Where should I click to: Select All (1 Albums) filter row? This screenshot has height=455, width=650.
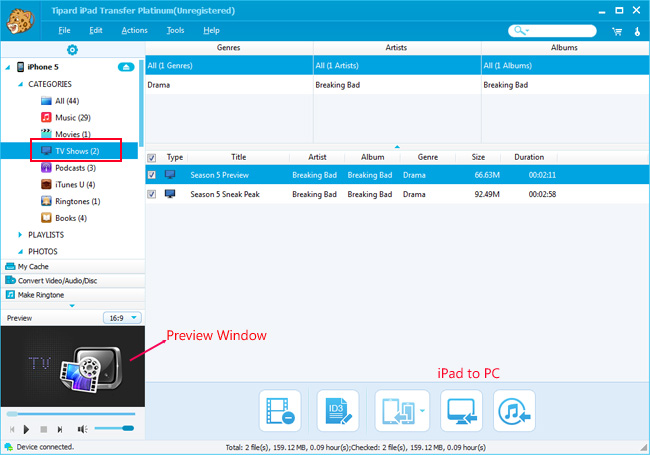tap(565, 65)
